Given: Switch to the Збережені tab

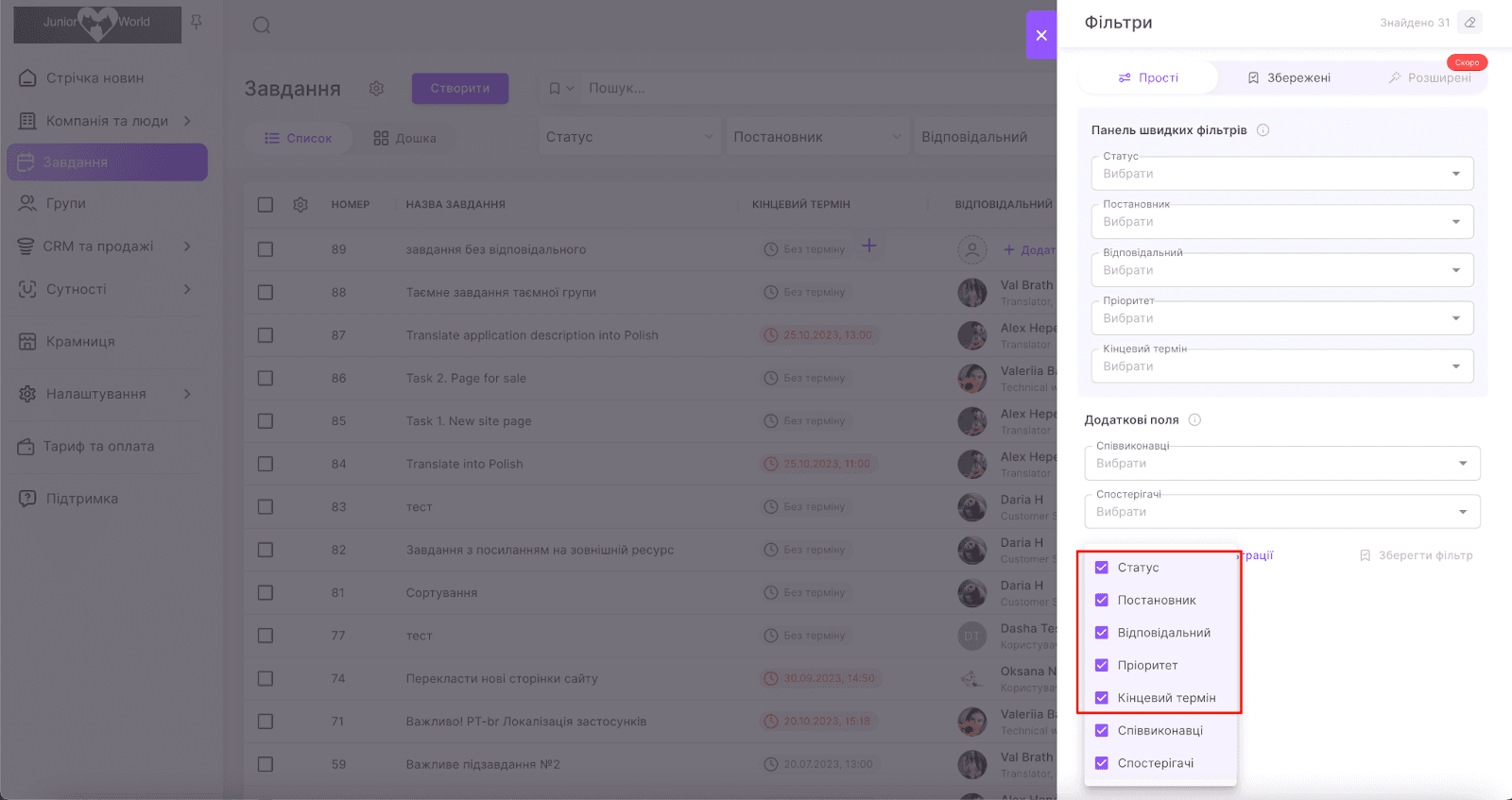Looking at the screenshot, I should click(1289, 78).
